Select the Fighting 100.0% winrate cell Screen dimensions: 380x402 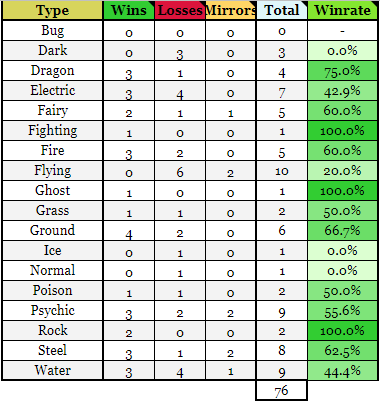coord(343,131)
